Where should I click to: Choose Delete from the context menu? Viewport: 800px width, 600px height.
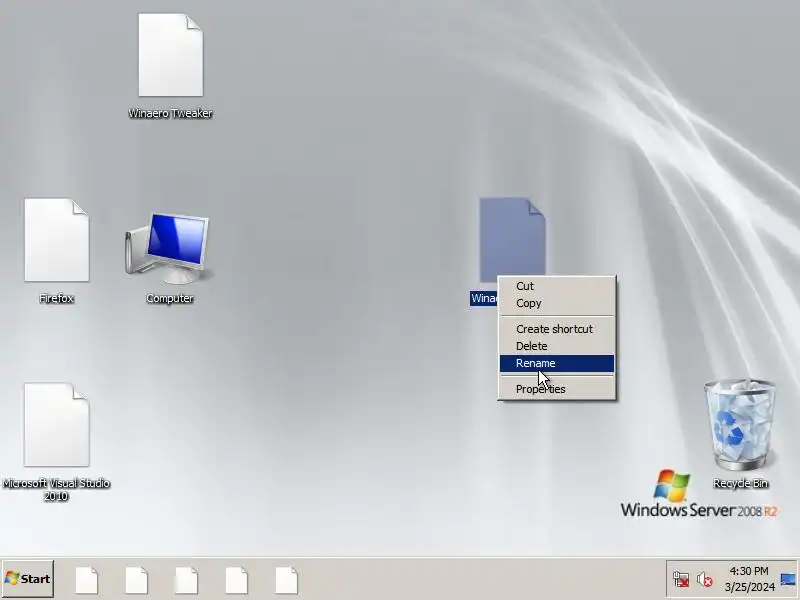tap(557, 346)
